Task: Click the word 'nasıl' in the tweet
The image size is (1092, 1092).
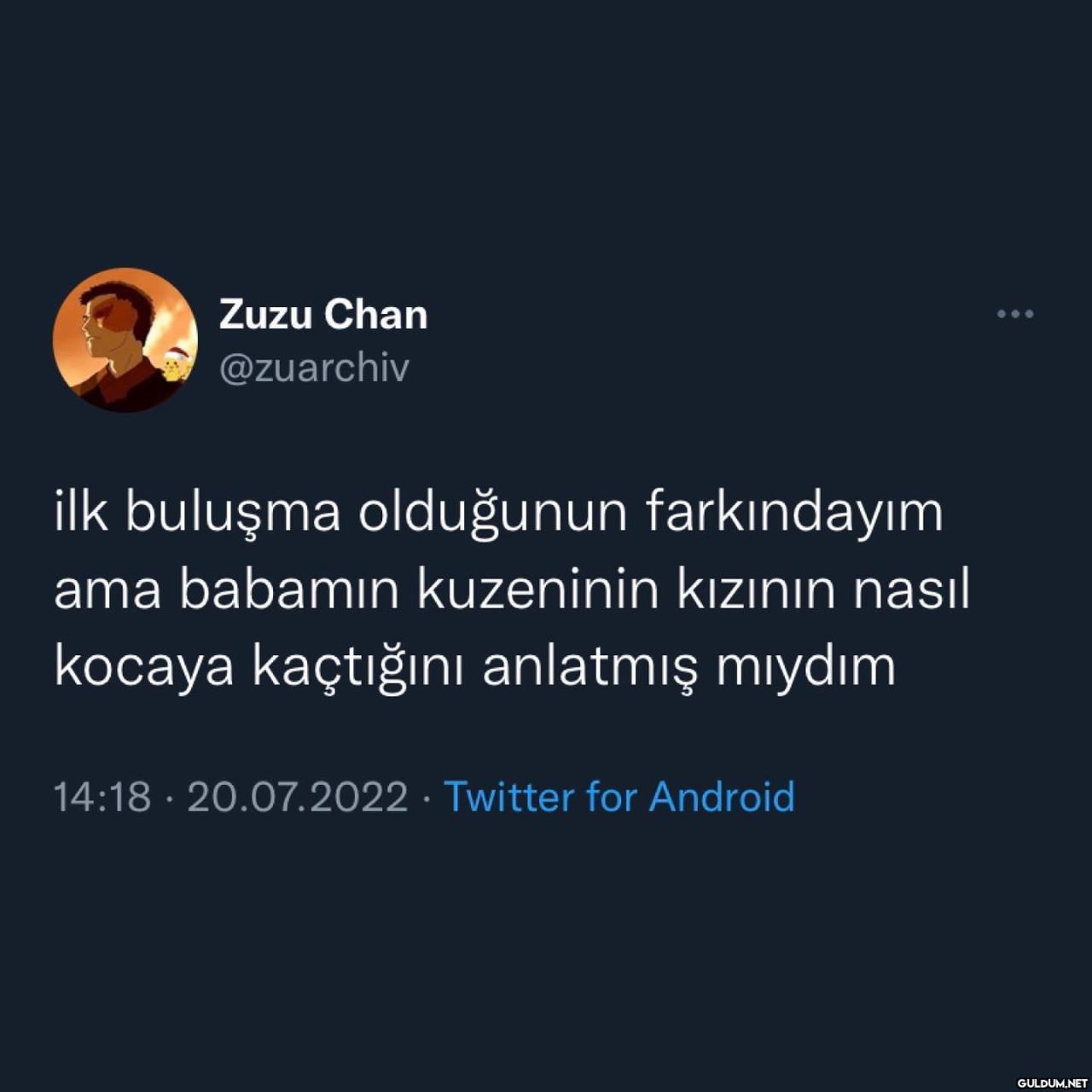Action: click(912, 590)
